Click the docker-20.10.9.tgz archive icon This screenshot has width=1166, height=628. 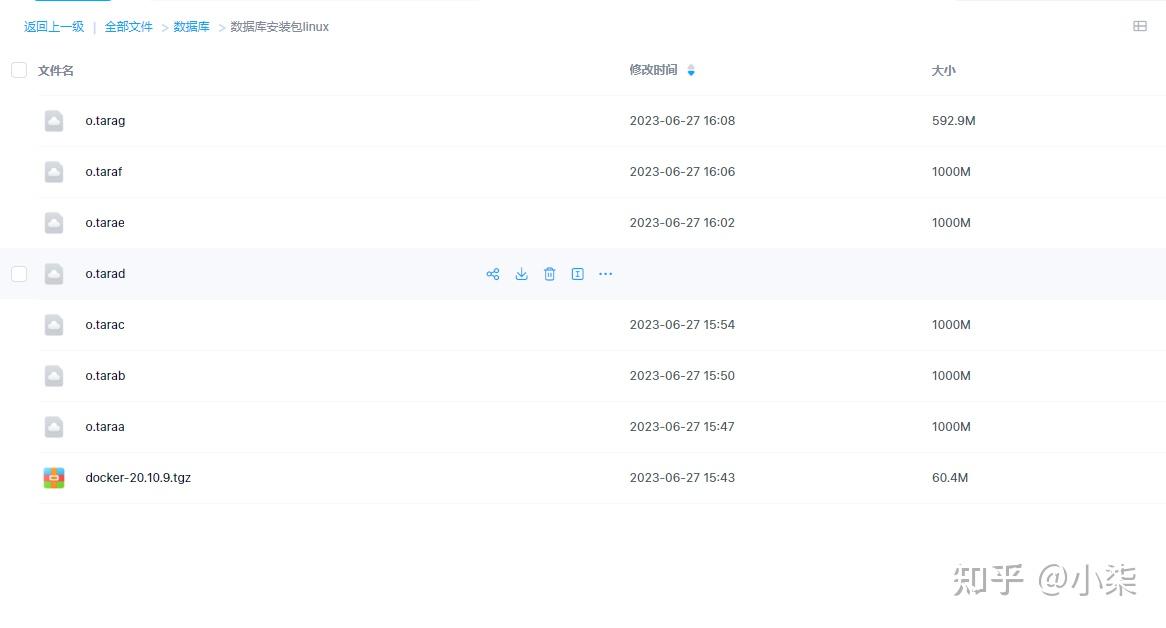click(x=54, y=478)
